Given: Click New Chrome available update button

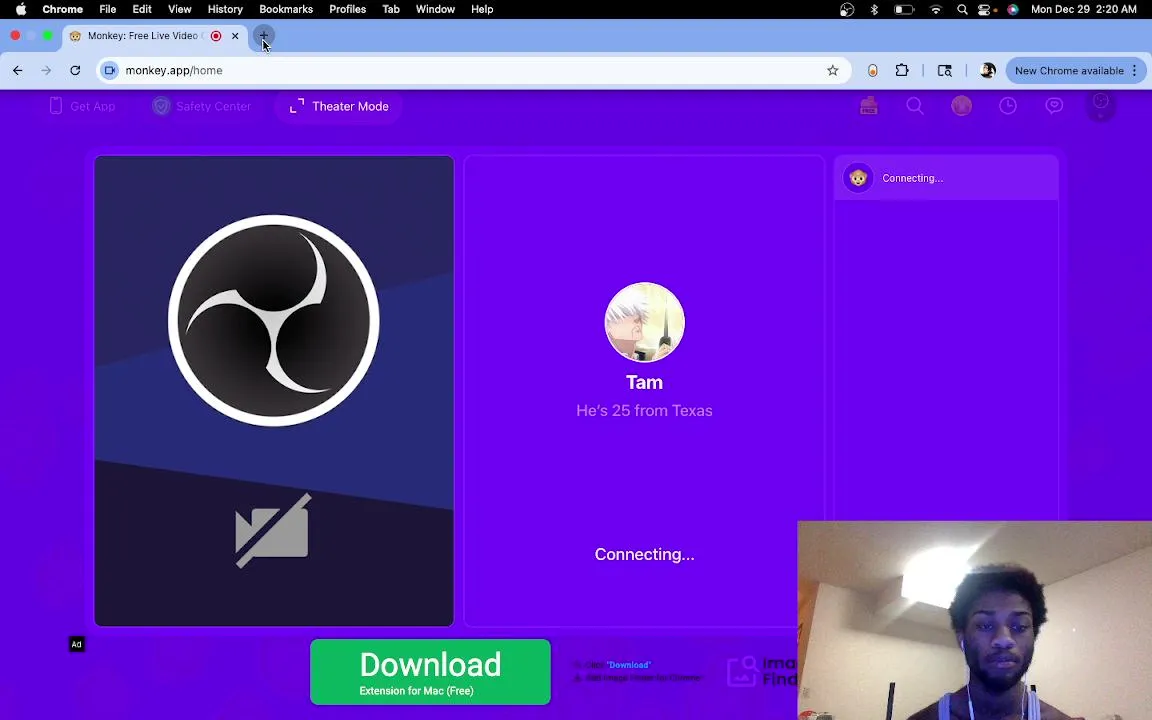Looking at the screenshot, I should click(1069, 71).
